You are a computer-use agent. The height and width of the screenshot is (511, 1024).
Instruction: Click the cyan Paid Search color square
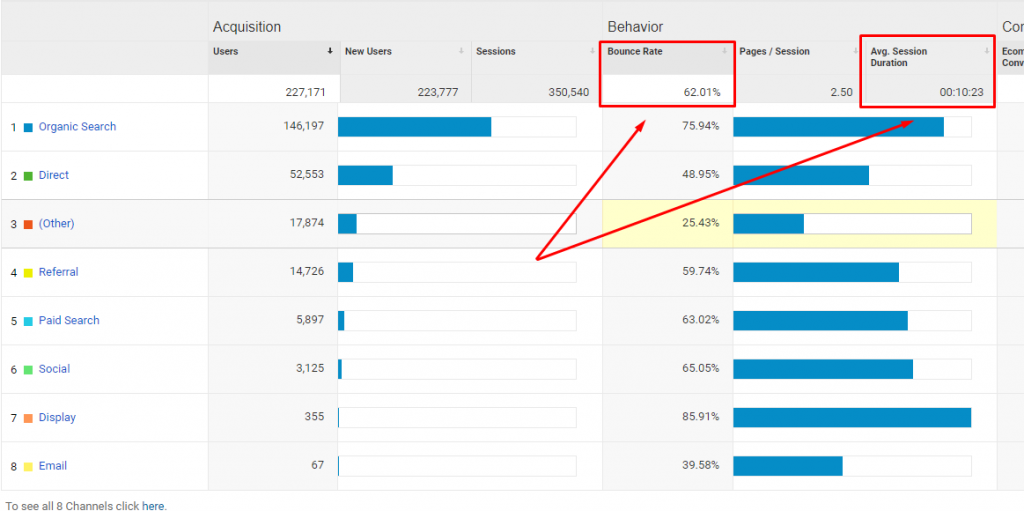28,321
